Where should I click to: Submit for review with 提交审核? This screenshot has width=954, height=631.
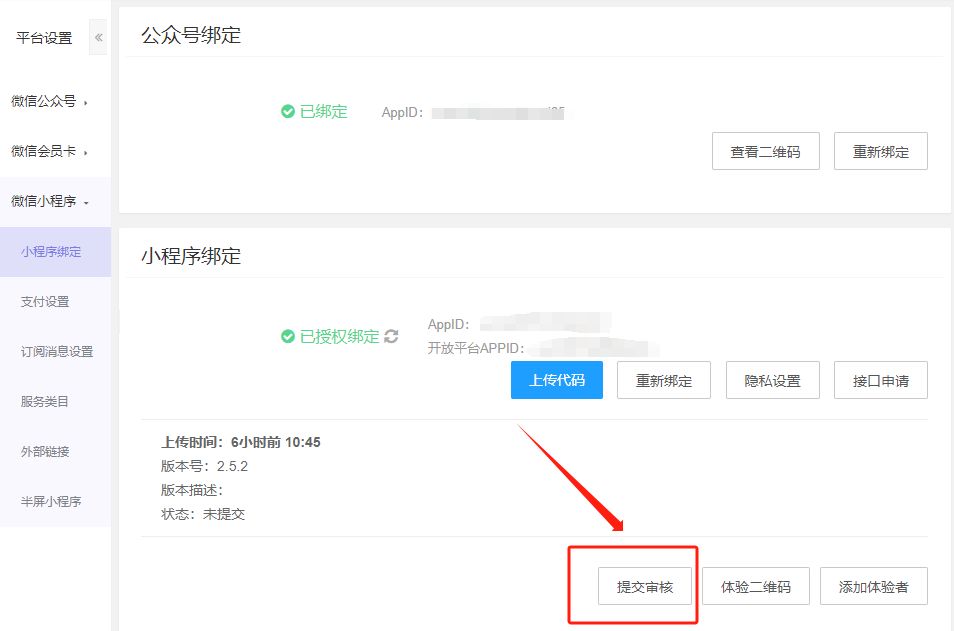coord(645,586)
